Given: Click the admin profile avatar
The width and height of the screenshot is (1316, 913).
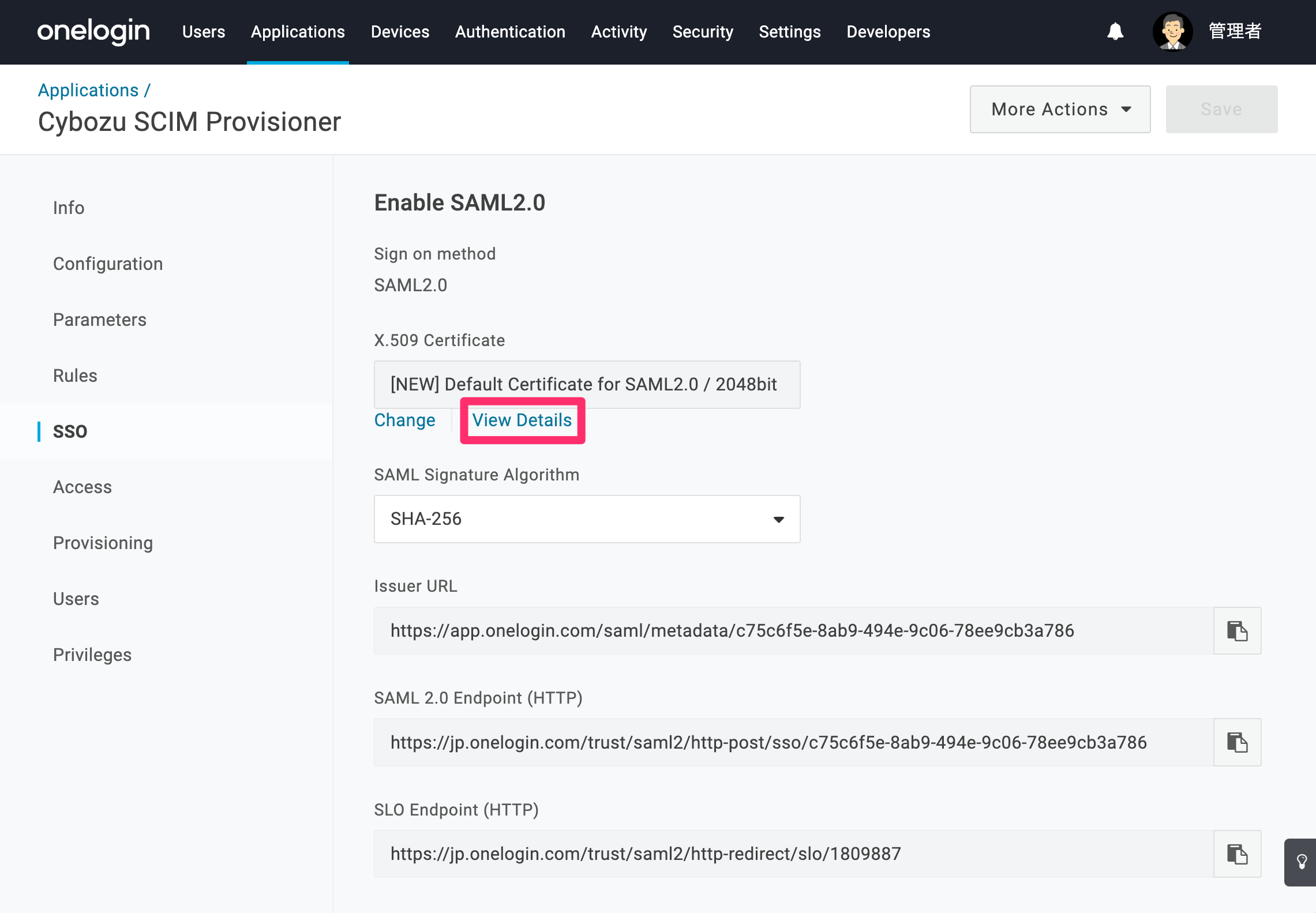Looking at the screenshot, I should click(1172, 31).
